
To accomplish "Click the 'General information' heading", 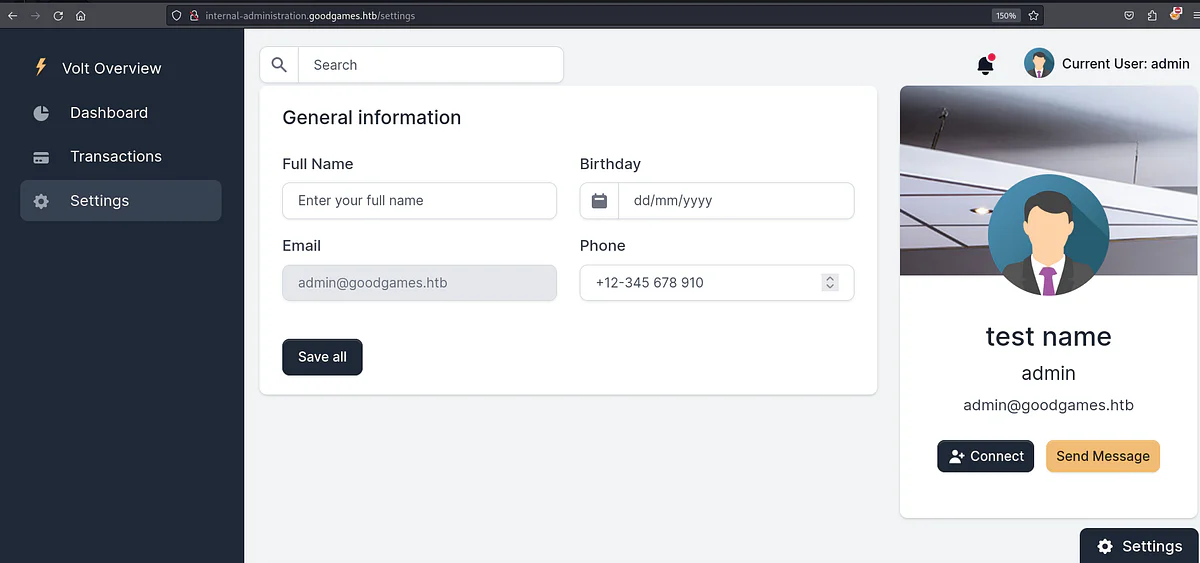I will pyautogui.click(x=372, y=118).
